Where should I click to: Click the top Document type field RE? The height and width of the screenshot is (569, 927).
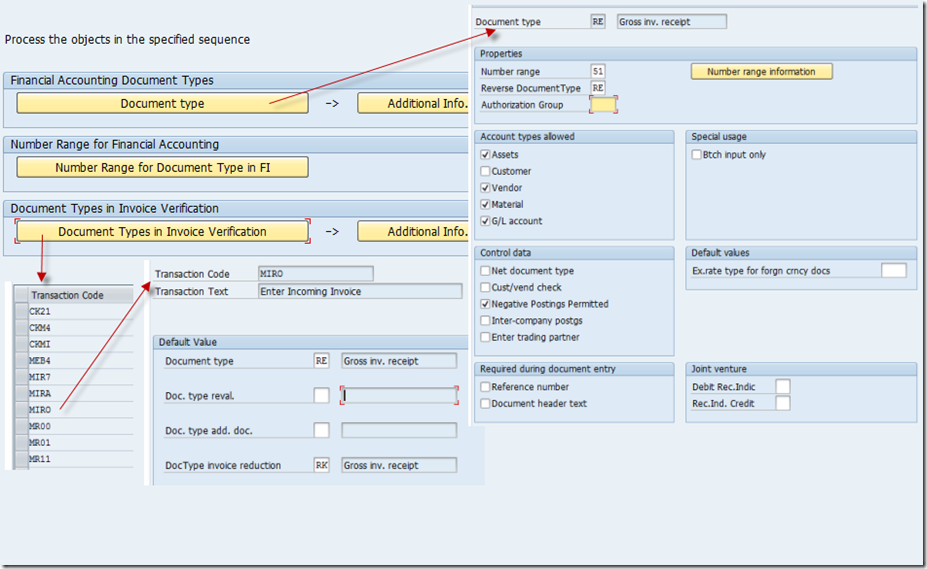point(598,22)
